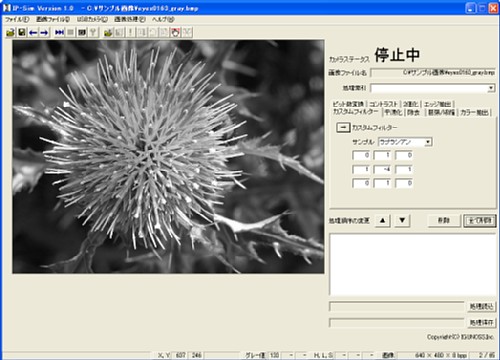Click the arrow button beside カスタムフィルター label
The image size is (500, 360).
tap(343, 127)
